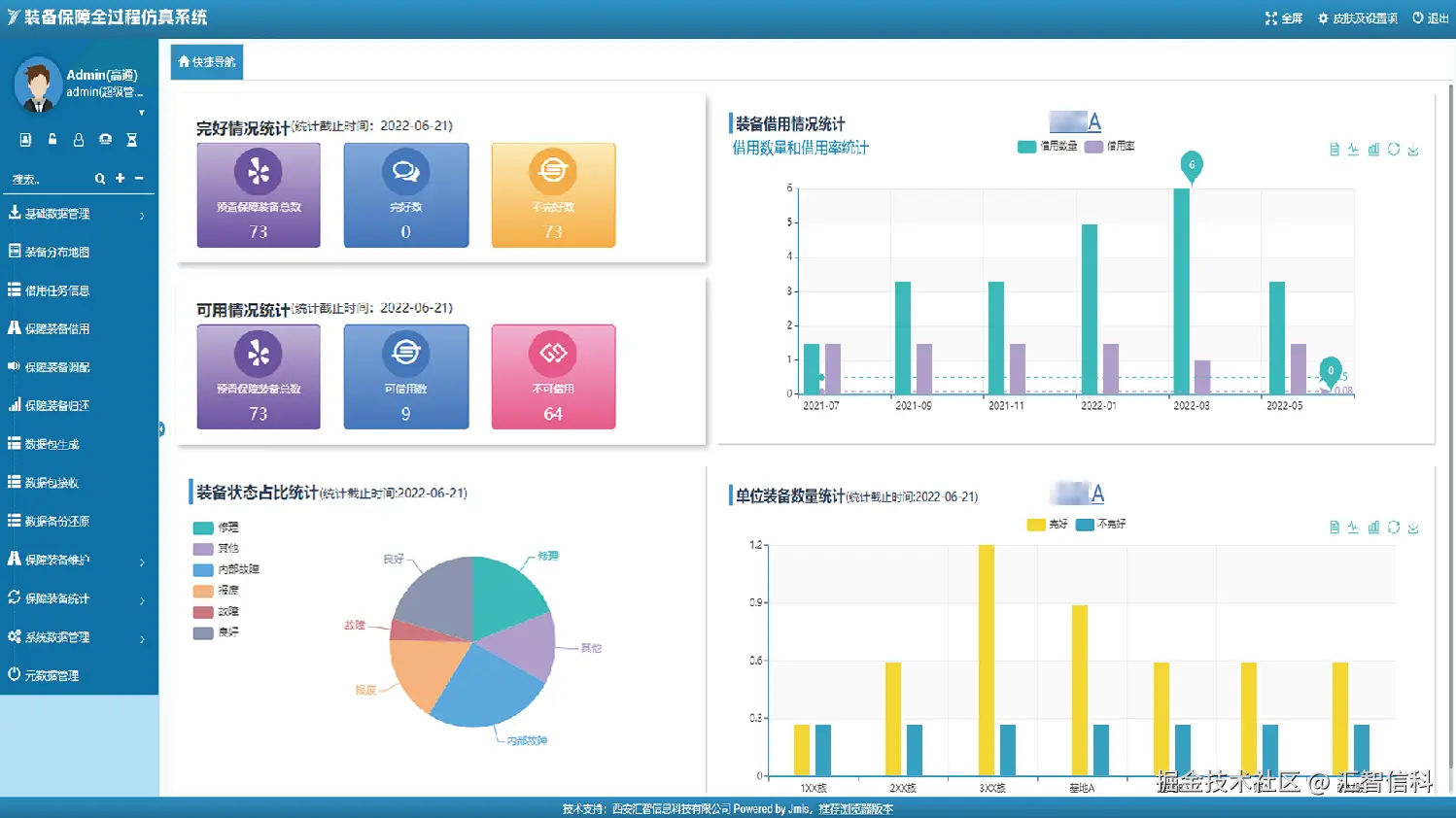
Task: Restore the 单位装备数量统计 chart
Action: [1394, 528]
